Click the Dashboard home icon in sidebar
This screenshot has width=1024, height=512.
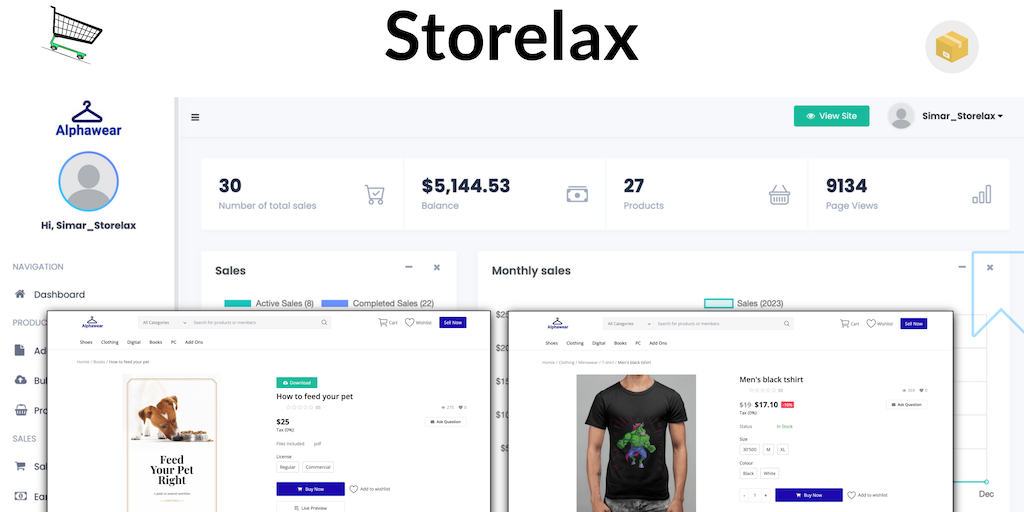point(20,294)
